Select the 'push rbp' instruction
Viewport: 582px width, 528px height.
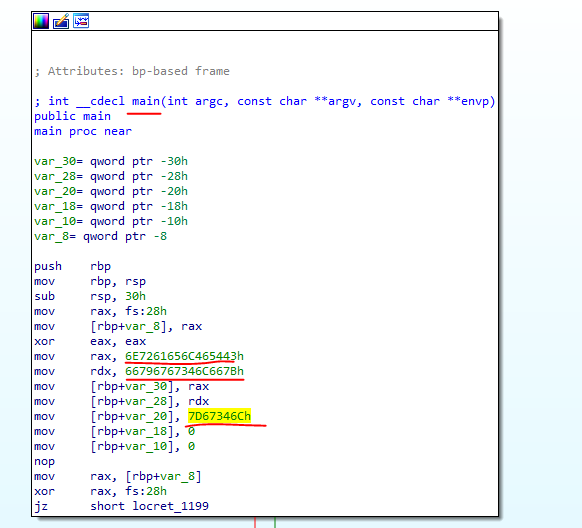(72, 266)
